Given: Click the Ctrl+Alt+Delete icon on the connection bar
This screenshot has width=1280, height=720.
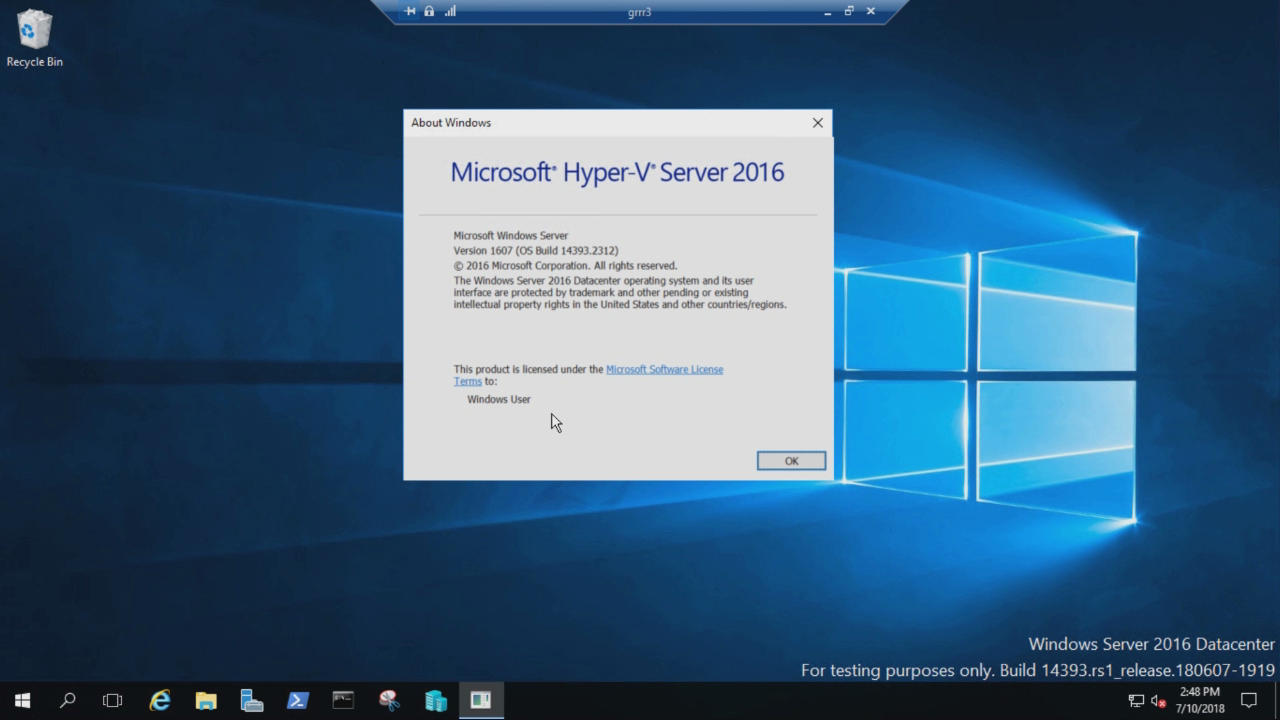Looking at the screenshot, I should pyautogui.click(x=427, y=11).
